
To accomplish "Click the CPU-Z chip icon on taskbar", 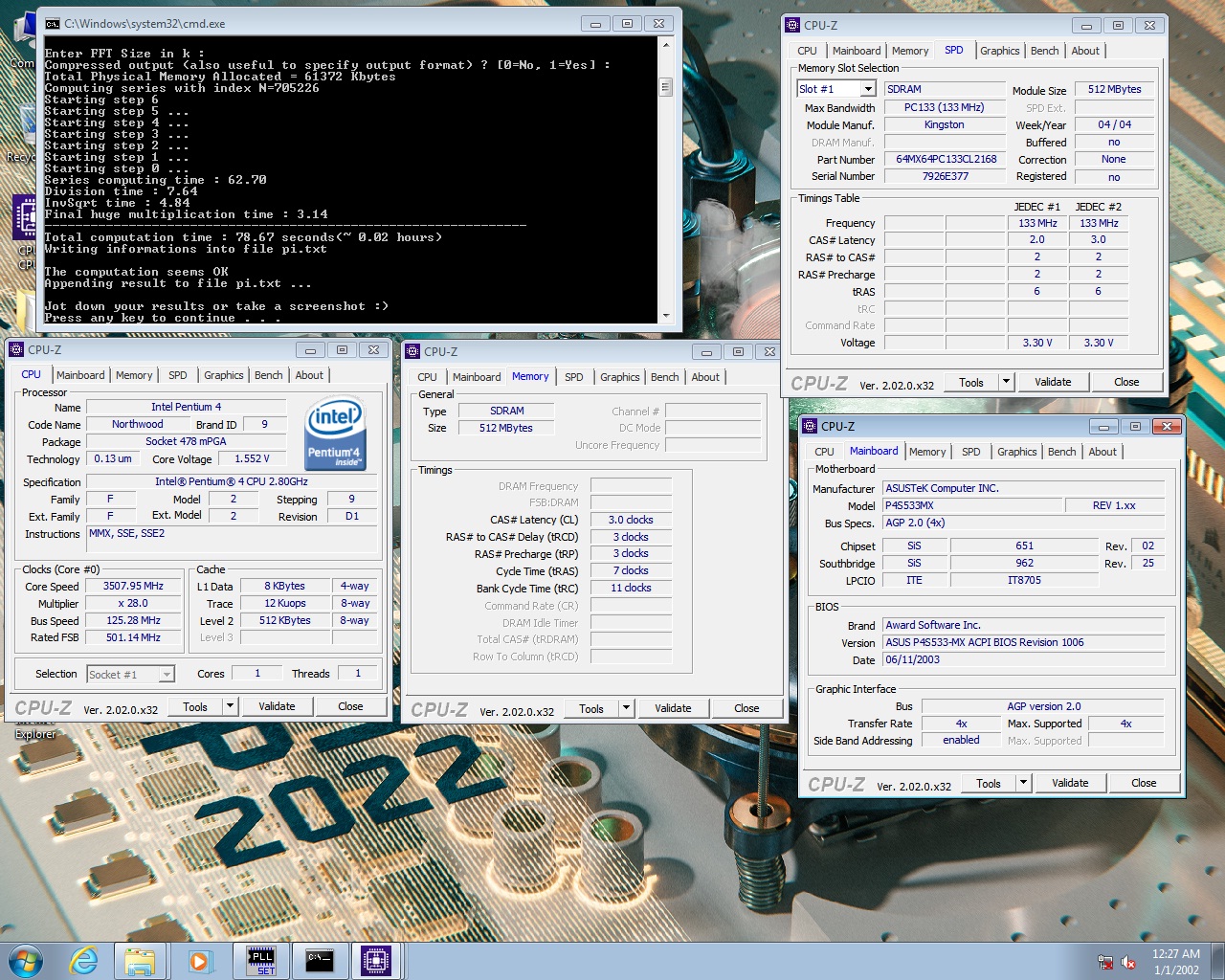I will (x=376, y=961).
